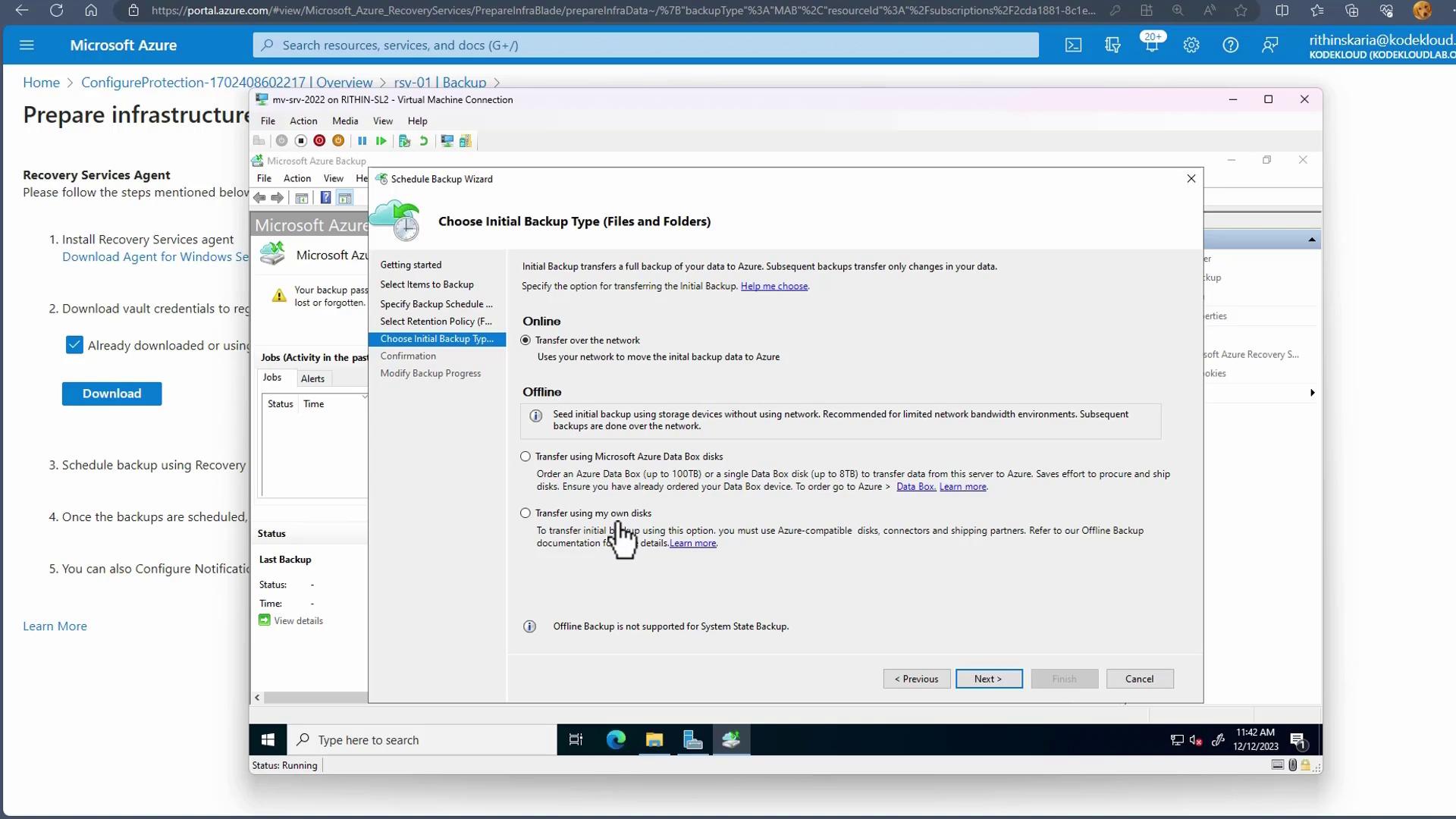Open Microsoft Edge in the VM taskbar
The image size is (1456, 819).
point(615,740)
